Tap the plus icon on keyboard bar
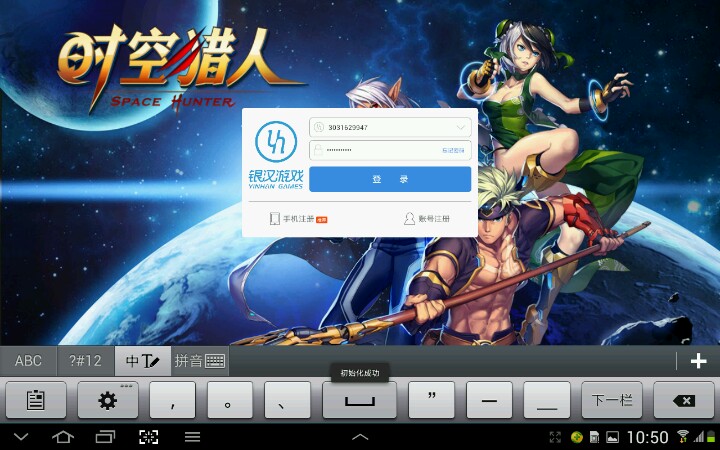This screenshot has width=720, height=450. click(x=699, y=361)
